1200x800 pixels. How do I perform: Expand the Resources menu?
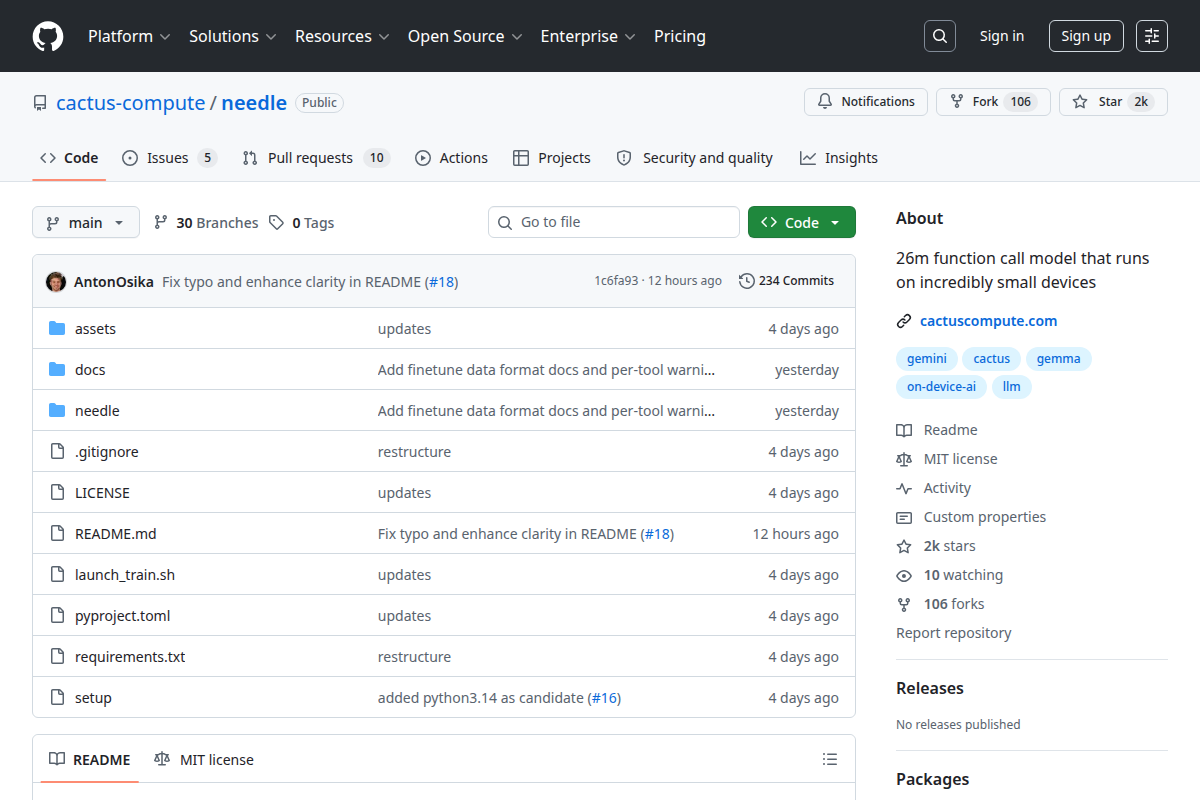coord(341,36)
